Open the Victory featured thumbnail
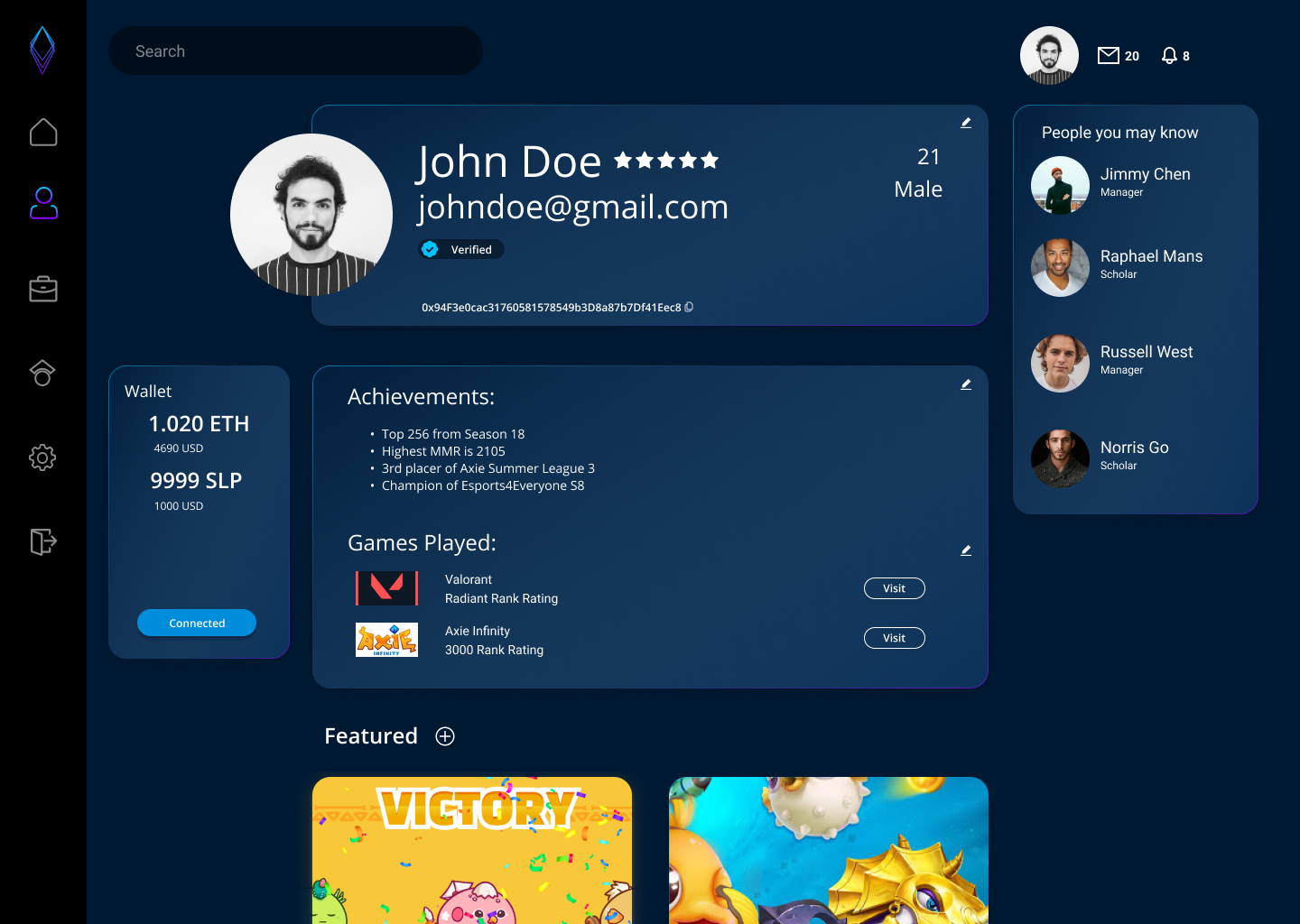This screenshot has width=1300, height=924. coord(472,849)
